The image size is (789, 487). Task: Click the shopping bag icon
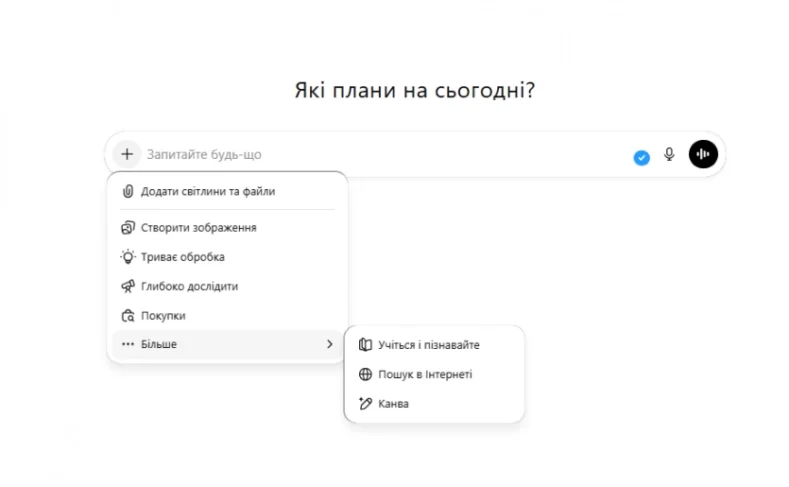tap(127, 316)
